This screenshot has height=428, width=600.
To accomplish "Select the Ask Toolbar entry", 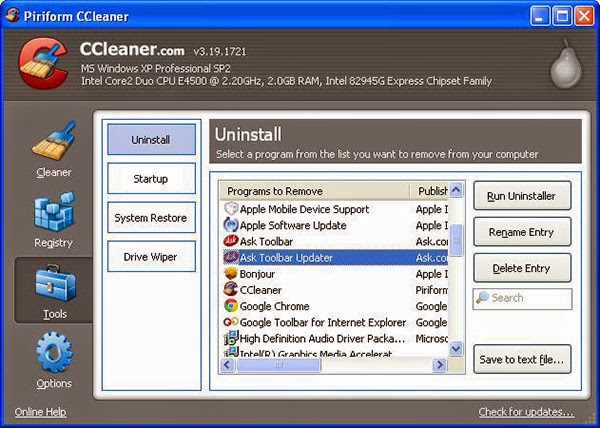I will coord(335,241).
